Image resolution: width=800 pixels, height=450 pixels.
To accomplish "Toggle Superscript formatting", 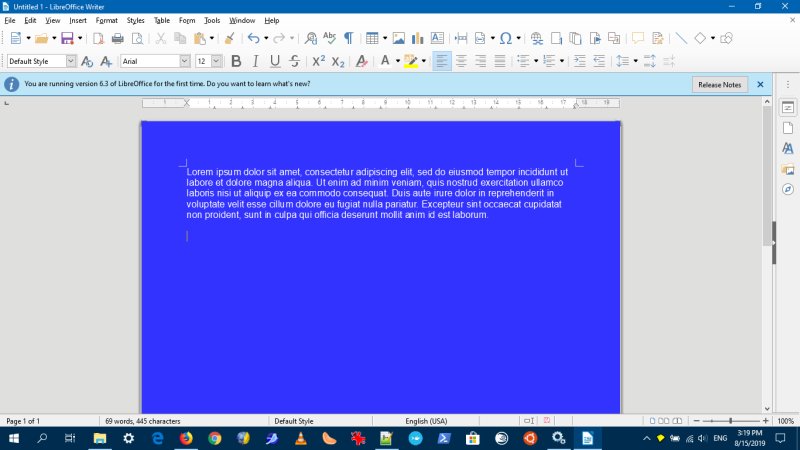I will 318,61.
